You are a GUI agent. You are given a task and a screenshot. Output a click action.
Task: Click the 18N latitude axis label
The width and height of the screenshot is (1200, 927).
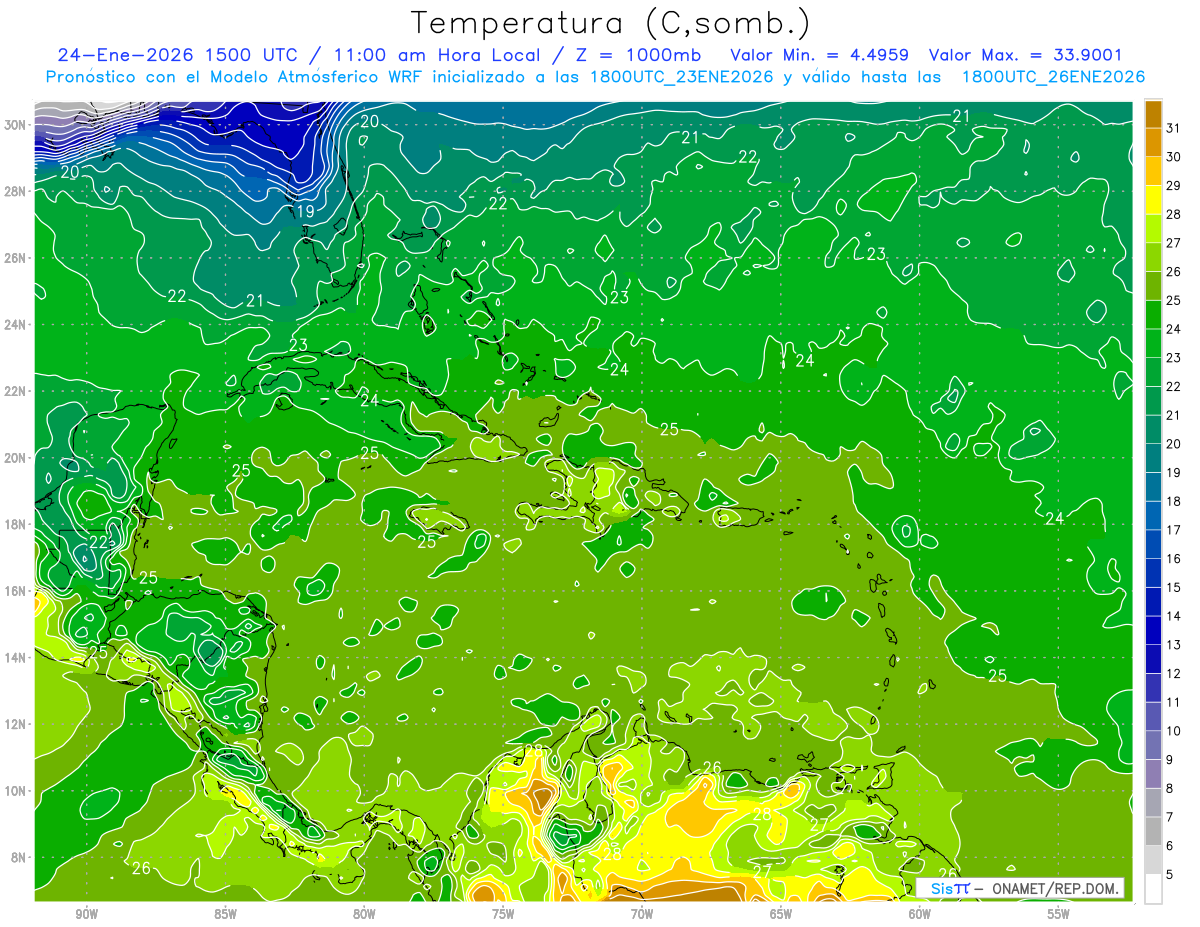pos(17,524)
